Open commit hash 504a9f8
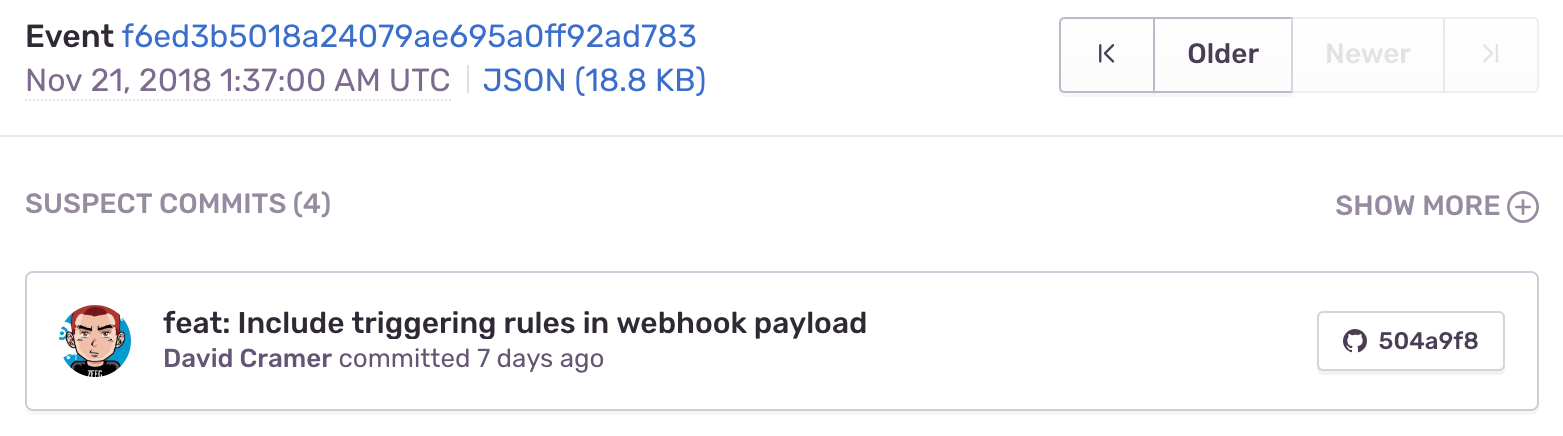 pyautogui.click(x=1411, y=341)
